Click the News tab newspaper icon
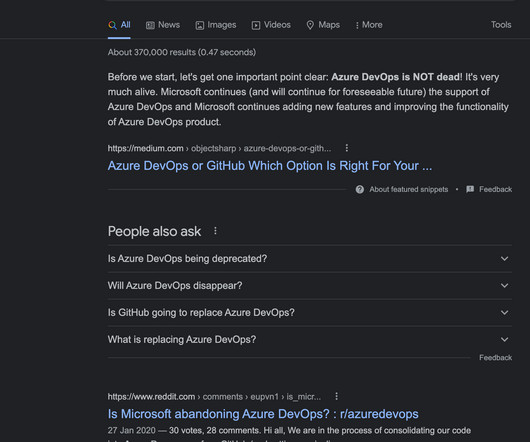Image resolution: width=530 pixels, height=442 pixels. (x=150, y=25)
